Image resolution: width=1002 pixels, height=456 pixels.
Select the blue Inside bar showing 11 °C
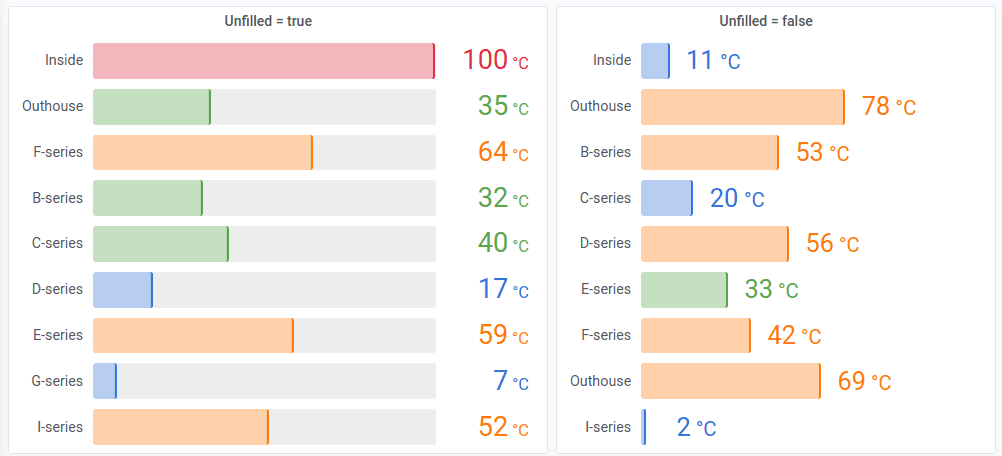pyautogui.click(x=655, y=61)
